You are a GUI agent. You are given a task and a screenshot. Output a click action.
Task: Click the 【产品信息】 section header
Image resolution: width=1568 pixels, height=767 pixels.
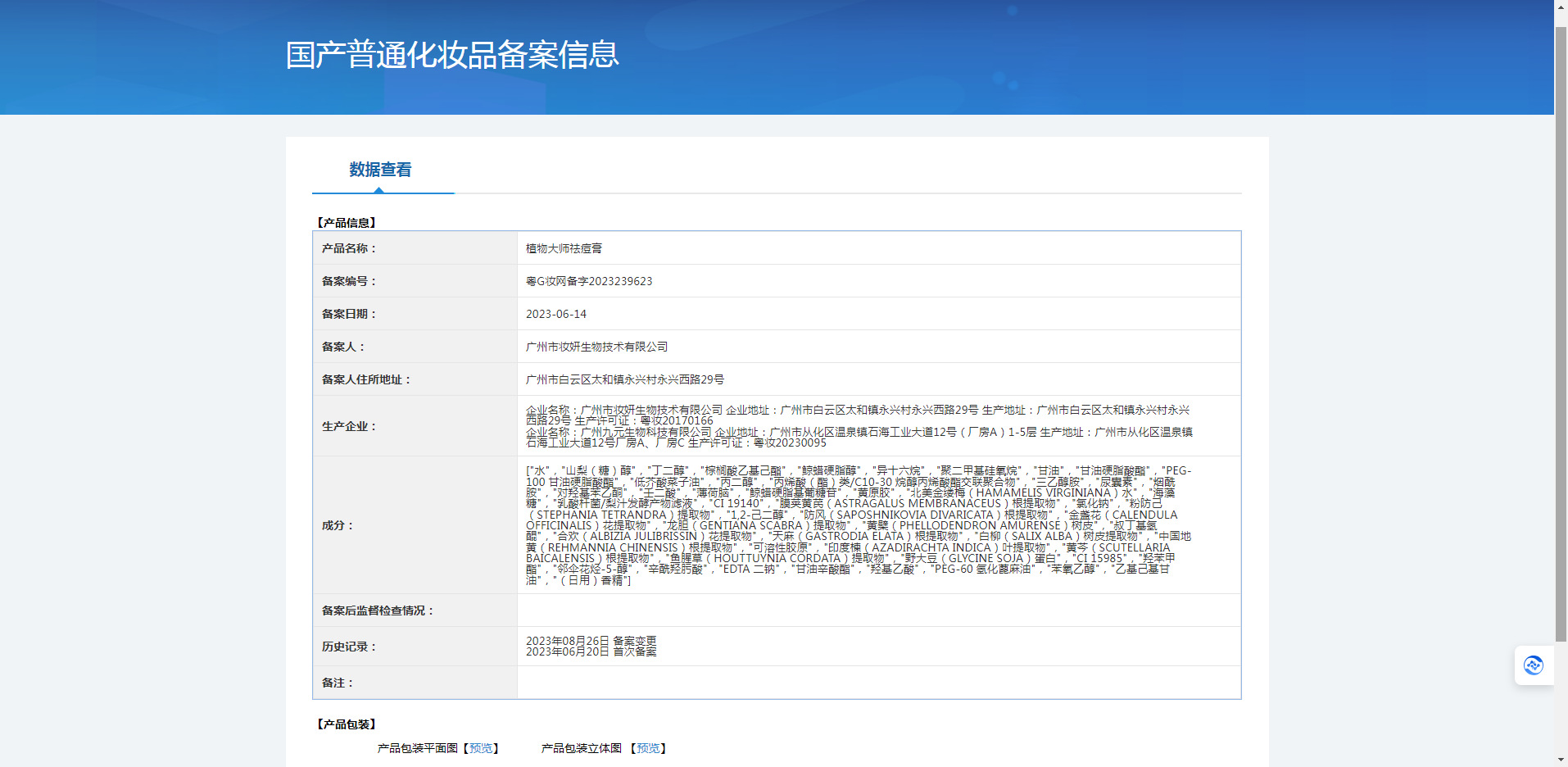pyautogui.click(x=346, y=223)
